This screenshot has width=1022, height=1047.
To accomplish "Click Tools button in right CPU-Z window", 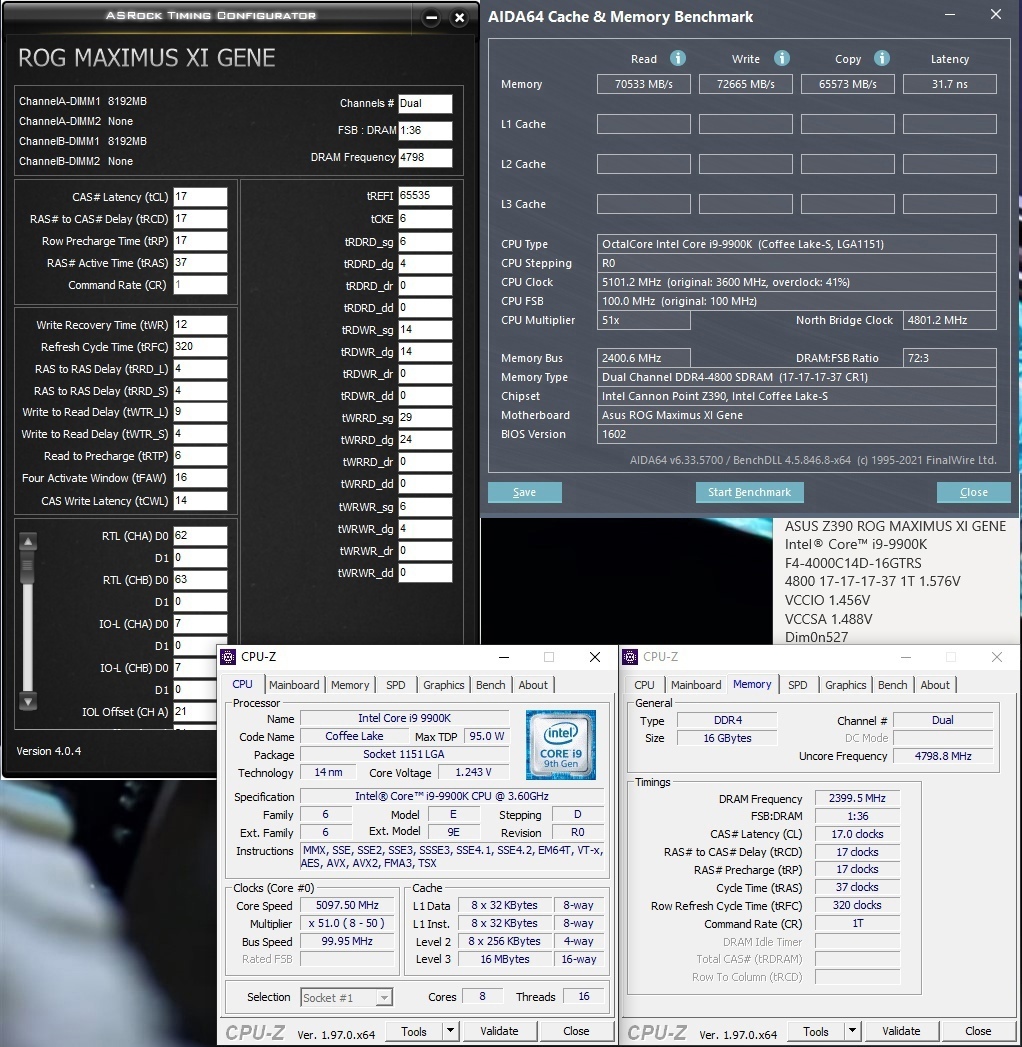I will coord(816,1031).
